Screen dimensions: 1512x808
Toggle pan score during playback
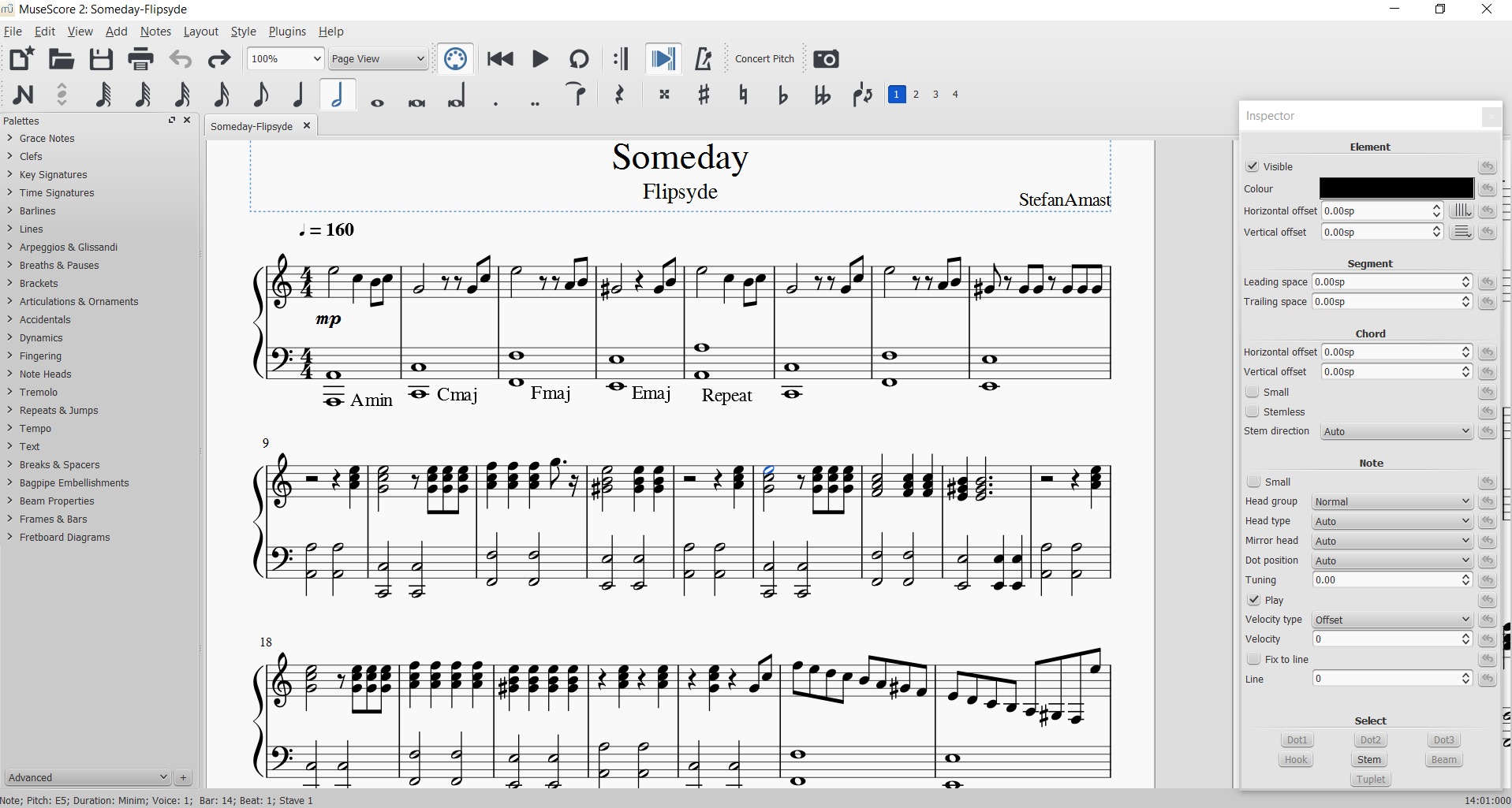pyautogui.click(x=663, y=59)
